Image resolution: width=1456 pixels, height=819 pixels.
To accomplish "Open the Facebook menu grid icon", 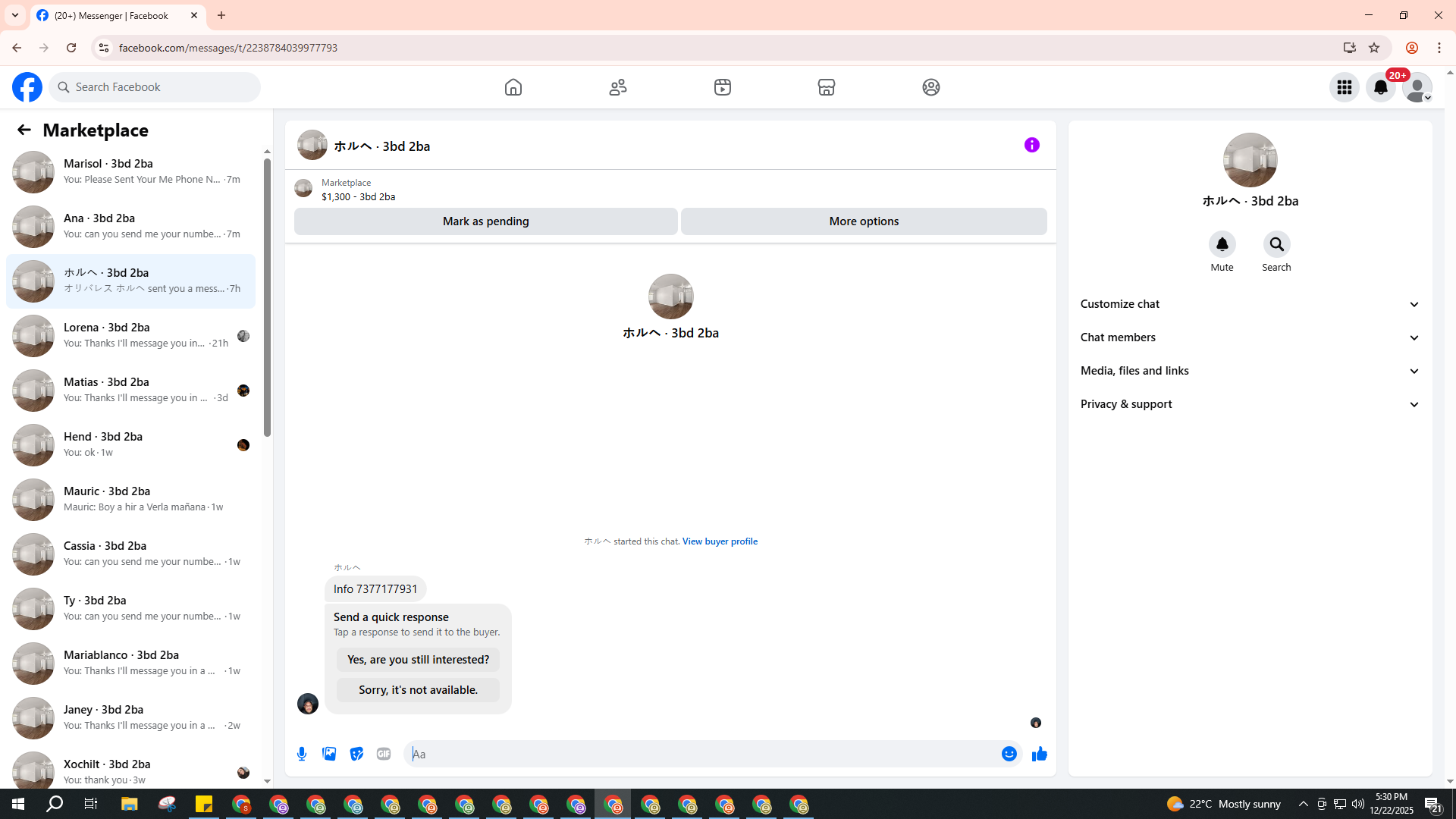I will 1344,87.
